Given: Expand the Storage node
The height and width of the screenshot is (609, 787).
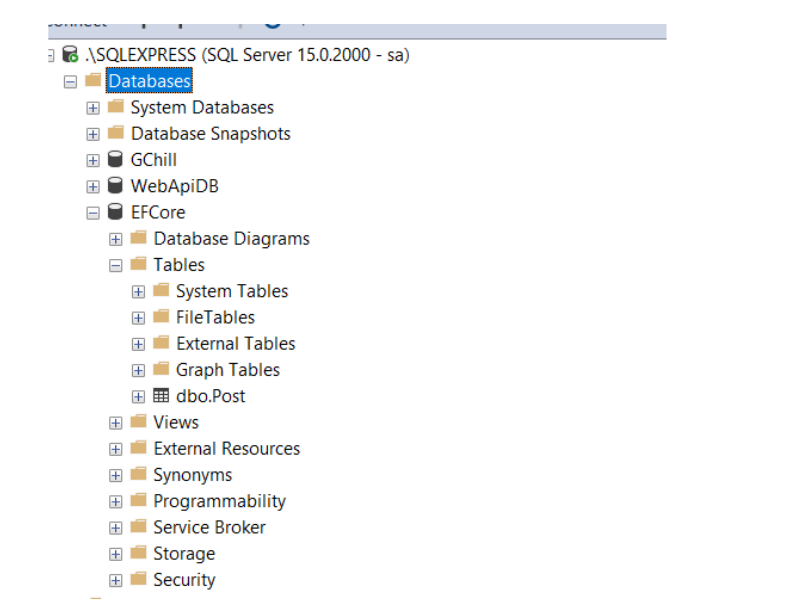Looking at the screenshot, I should point(115,554).
